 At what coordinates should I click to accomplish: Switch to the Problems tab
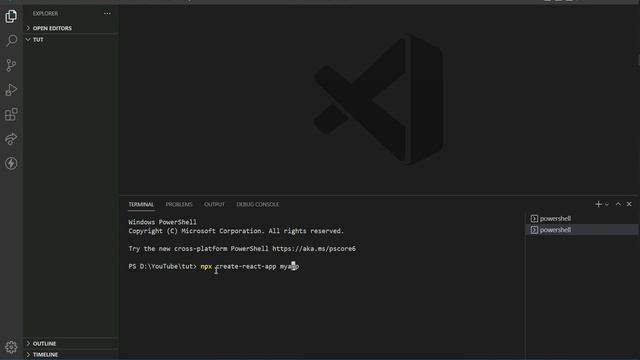click(x=179, y=204)
